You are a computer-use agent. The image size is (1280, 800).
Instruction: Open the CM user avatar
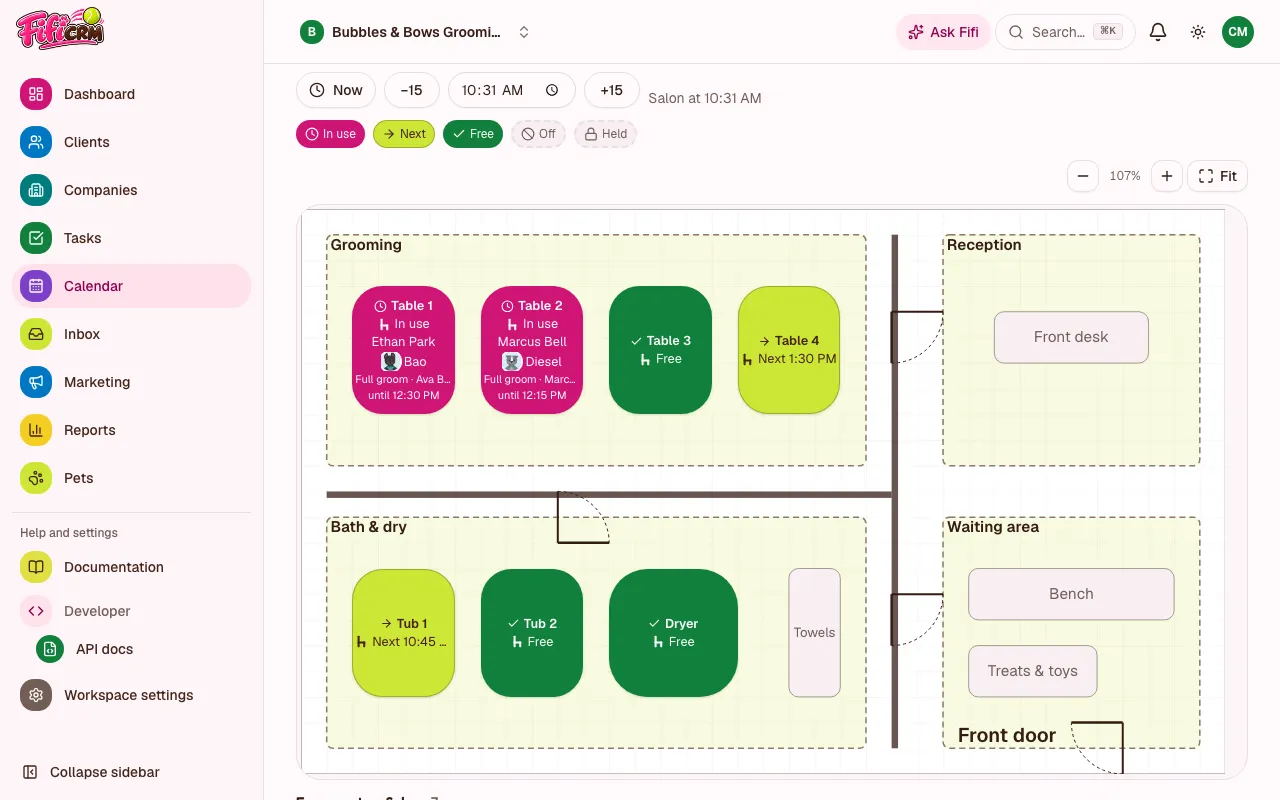click(x=1238, y=32)
